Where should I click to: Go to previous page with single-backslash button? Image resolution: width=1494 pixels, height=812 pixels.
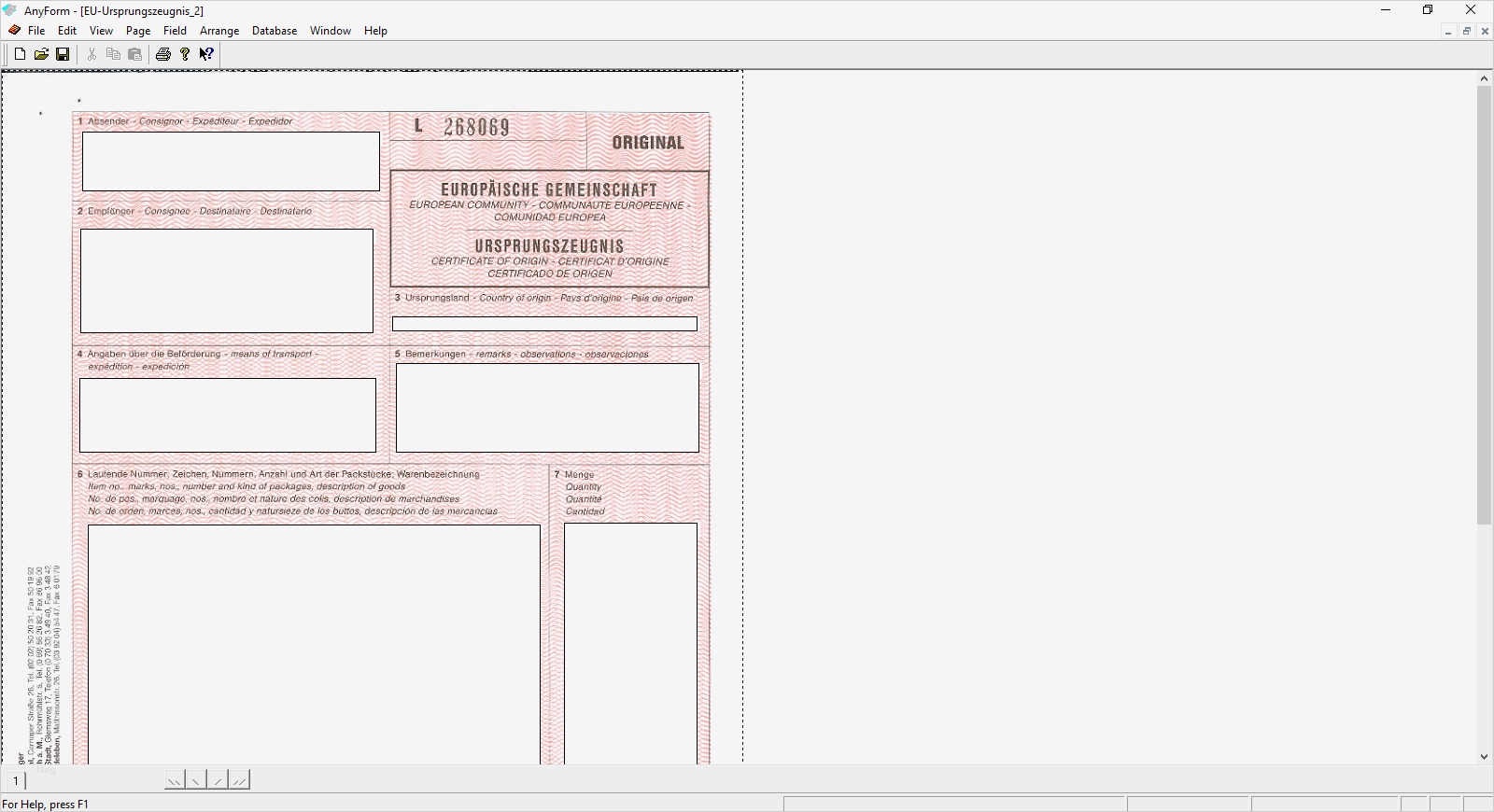pos(196,780)
